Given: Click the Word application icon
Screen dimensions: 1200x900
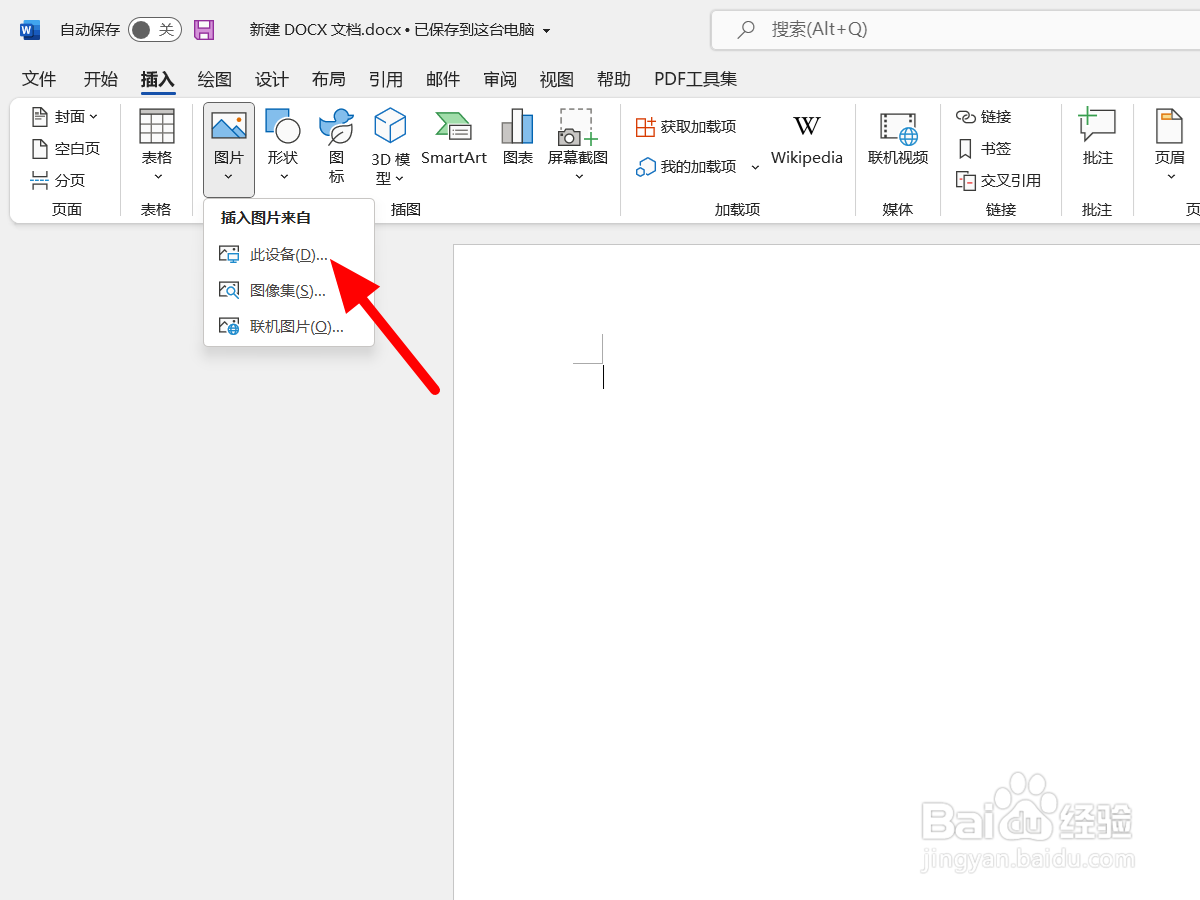Looking at the screenshot, I should tap(30, 30).
